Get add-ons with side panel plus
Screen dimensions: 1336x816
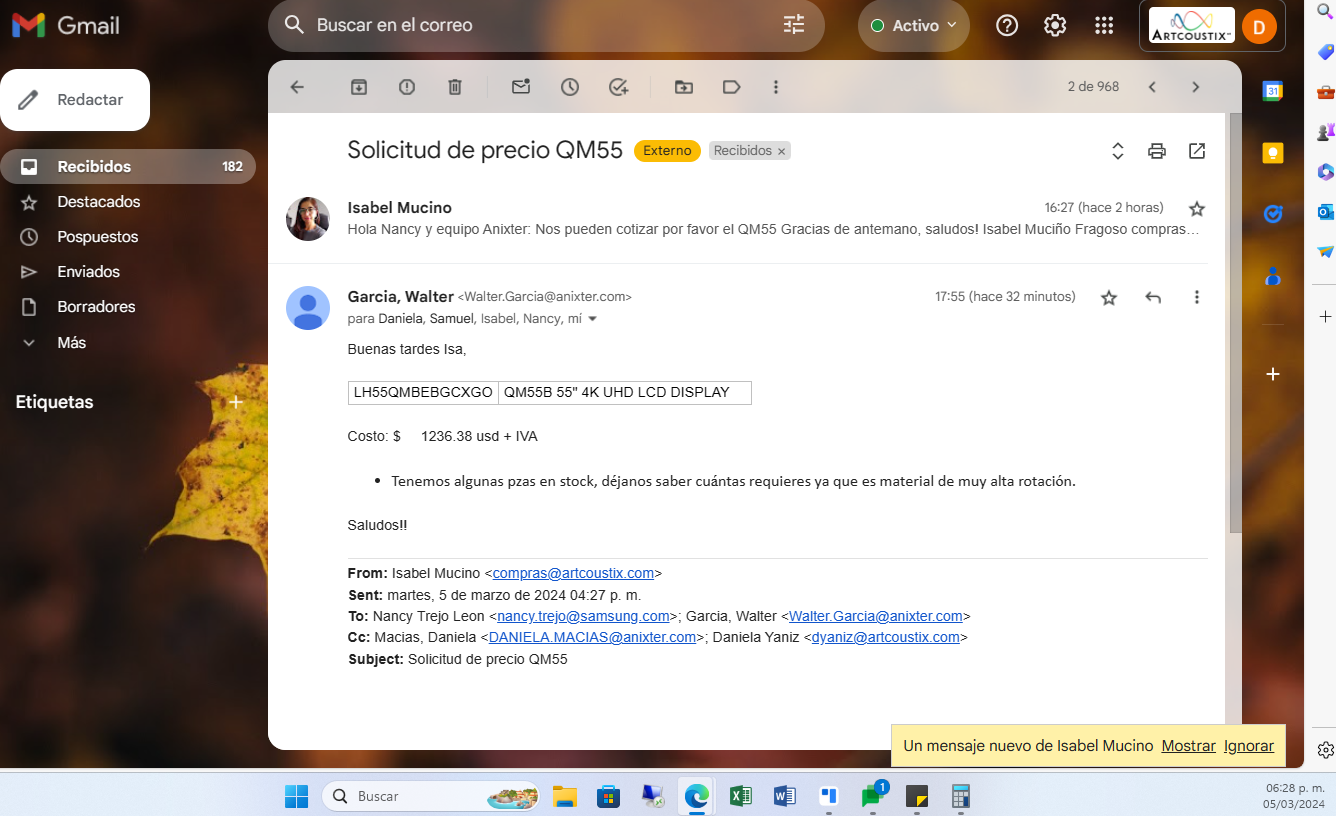point(1273,374)
